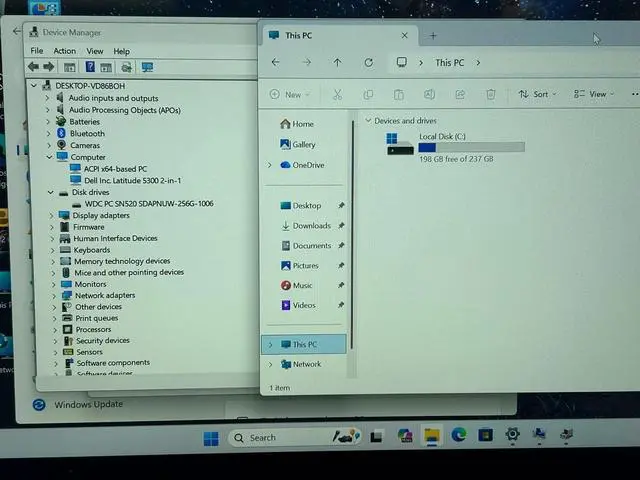The image size is (640, 480).
Task: Open the Help menu in Device Manager
Action: (121, 51)
